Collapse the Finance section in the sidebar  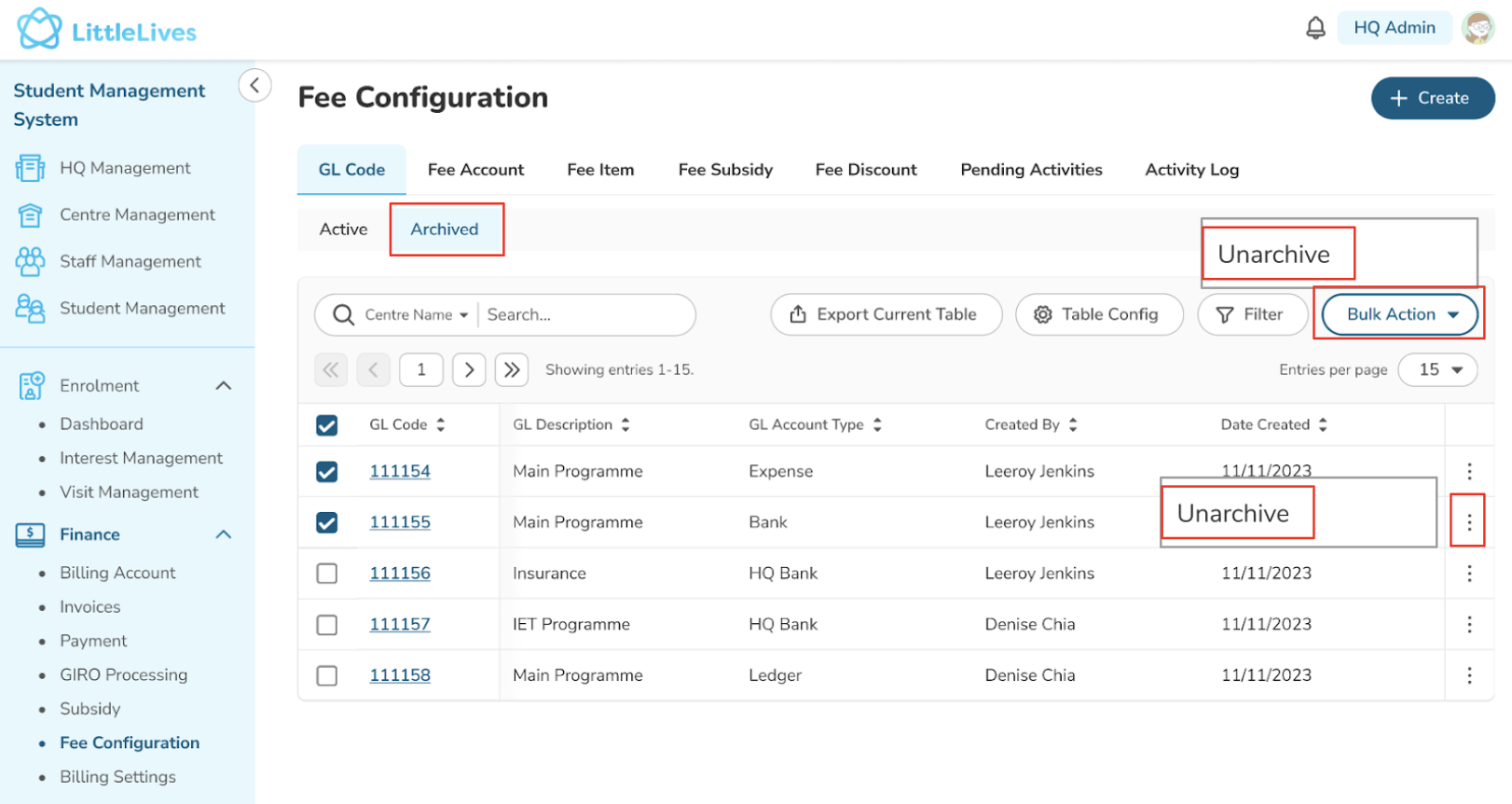224,534
